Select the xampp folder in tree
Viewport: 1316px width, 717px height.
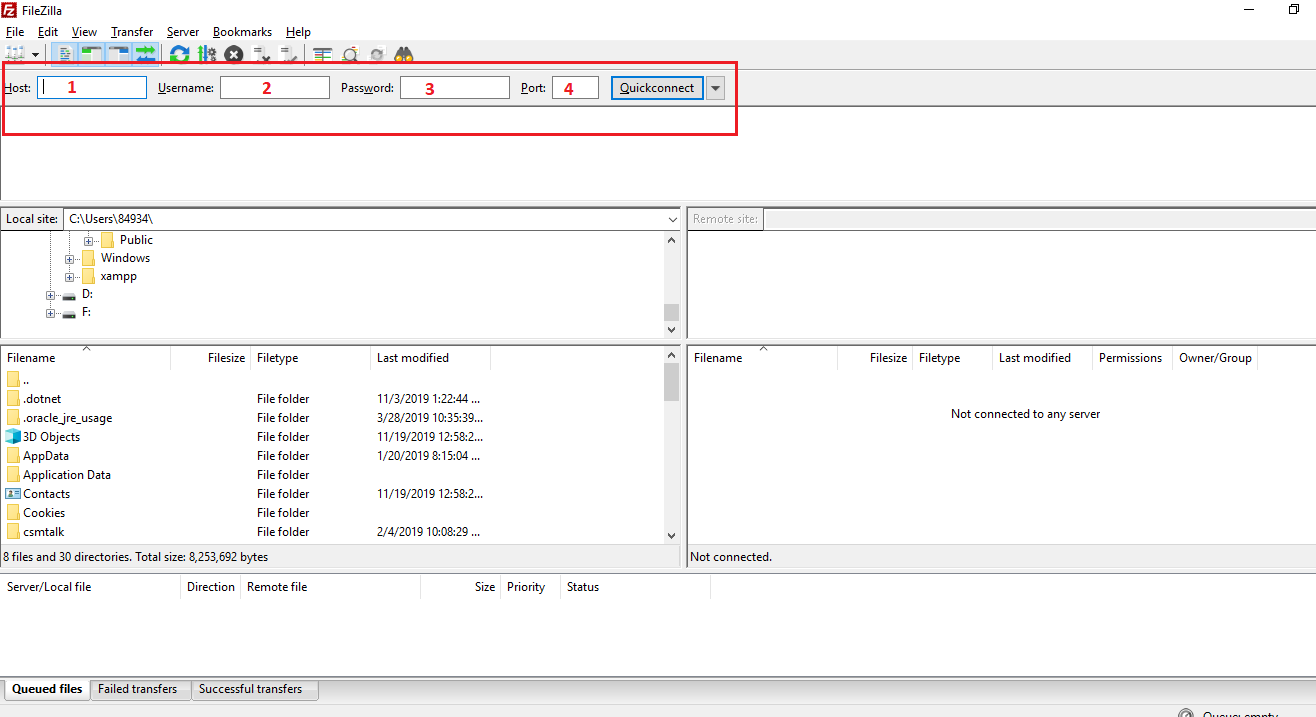click(119, 276)
